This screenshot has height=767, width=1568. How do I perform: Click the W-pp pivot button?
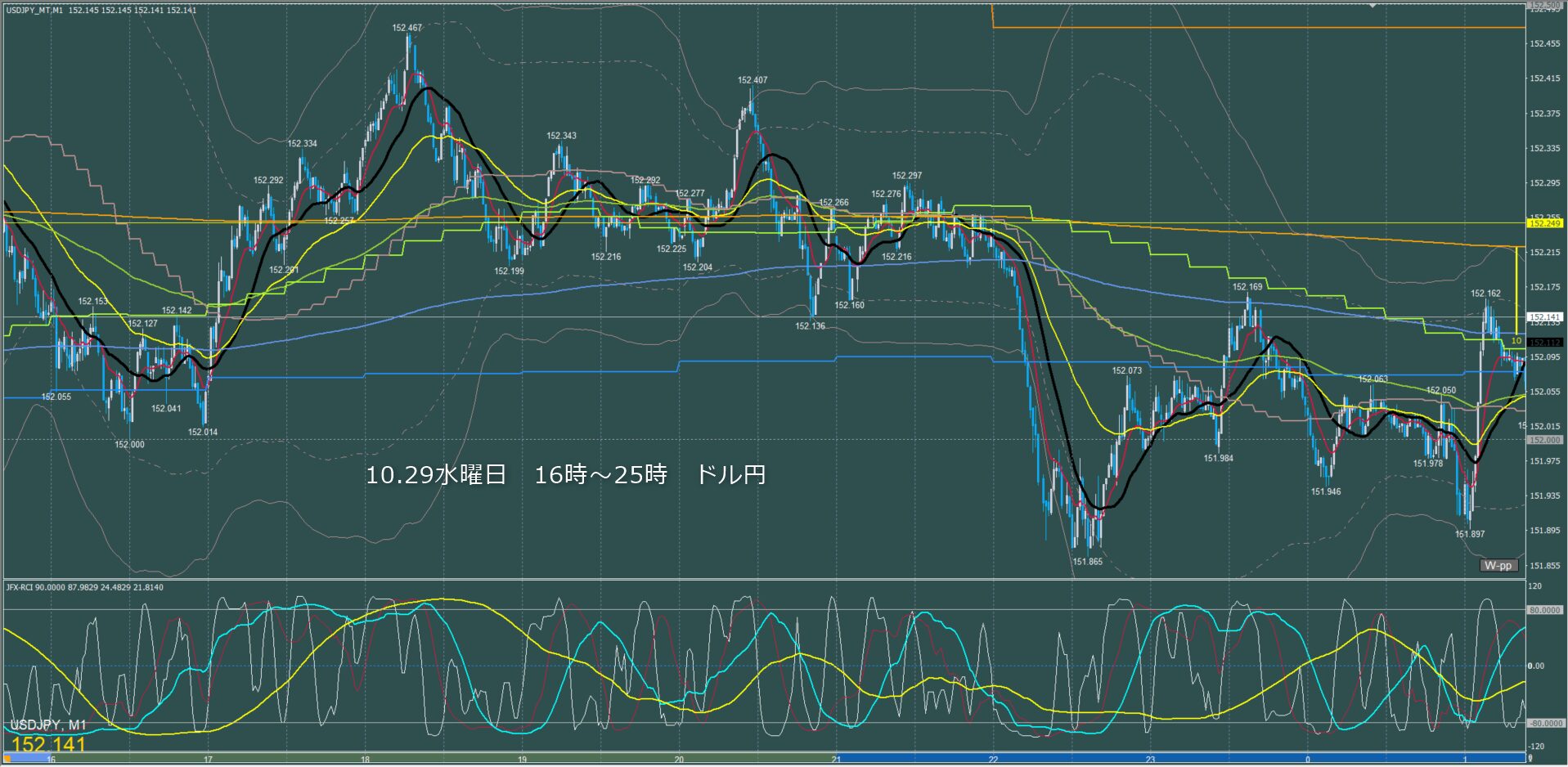click(1498, 565)
